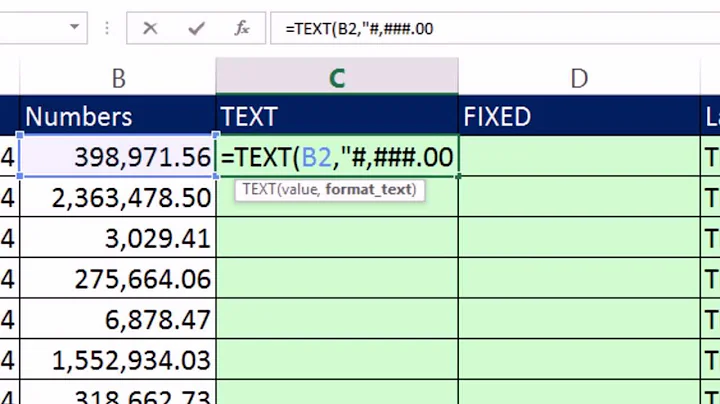
Task: Click the cell containing 398,971.56
Action: point(118,157)
